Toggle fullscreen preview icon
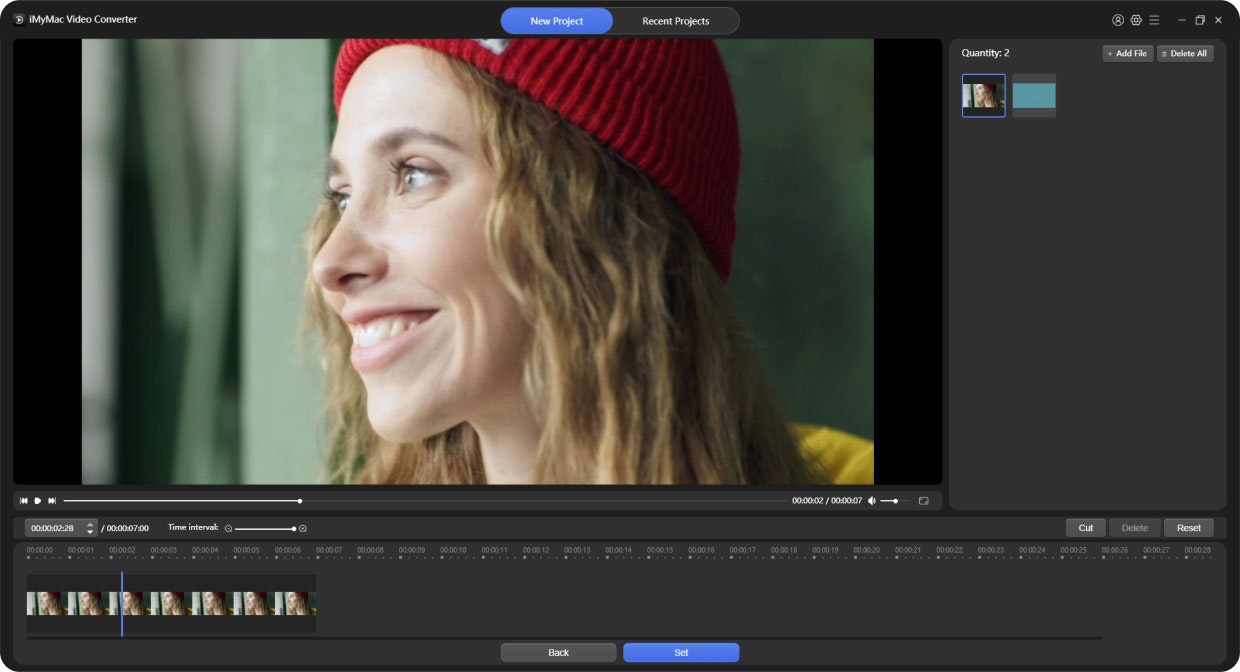1240x672 pixels. click(924, 500)
